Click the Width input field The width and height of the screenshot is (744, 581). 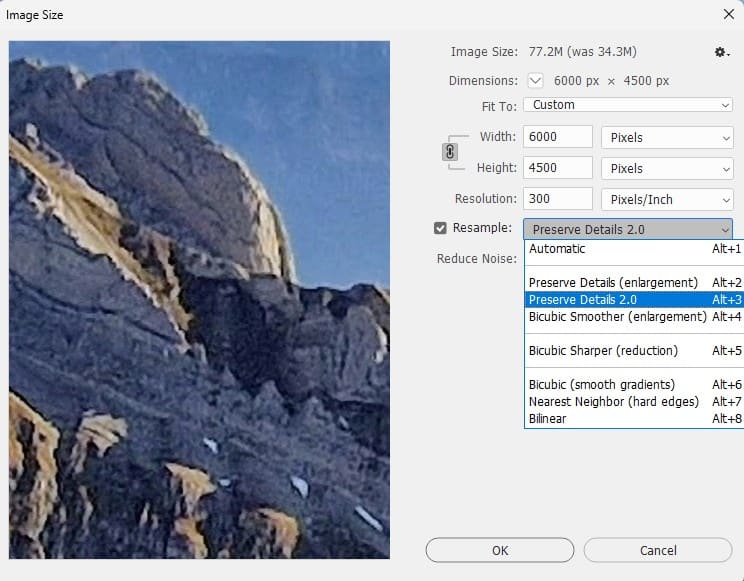557,138
